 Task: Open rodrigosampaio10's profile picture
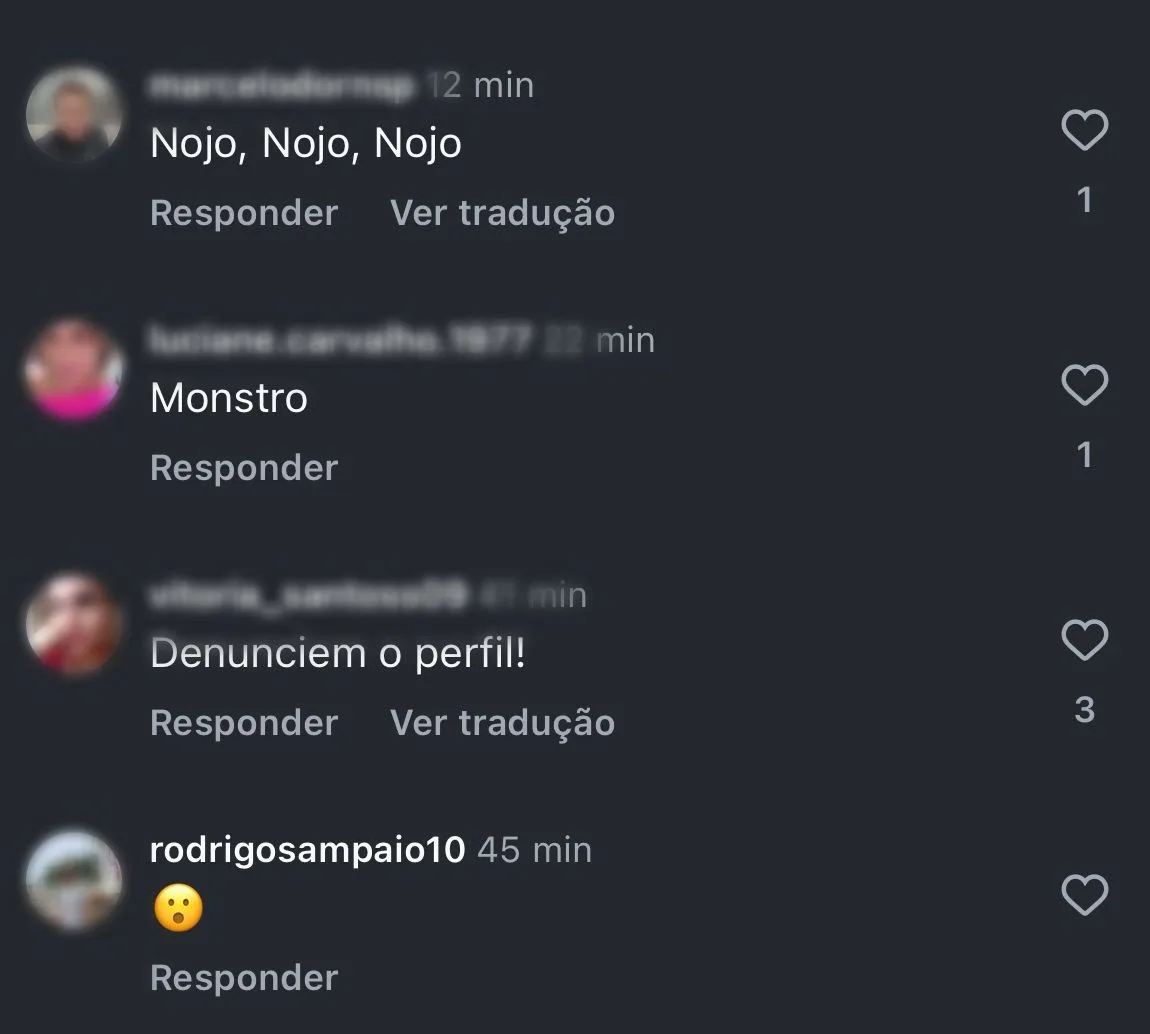coord(73,880)
